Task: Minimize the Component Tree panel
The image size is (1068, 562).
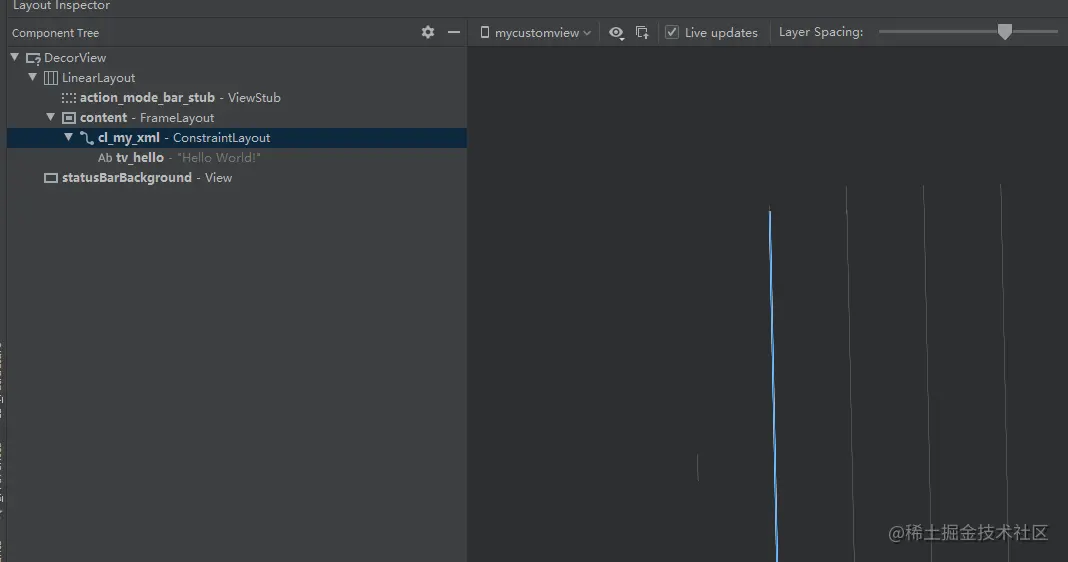Action: (454, 32)
